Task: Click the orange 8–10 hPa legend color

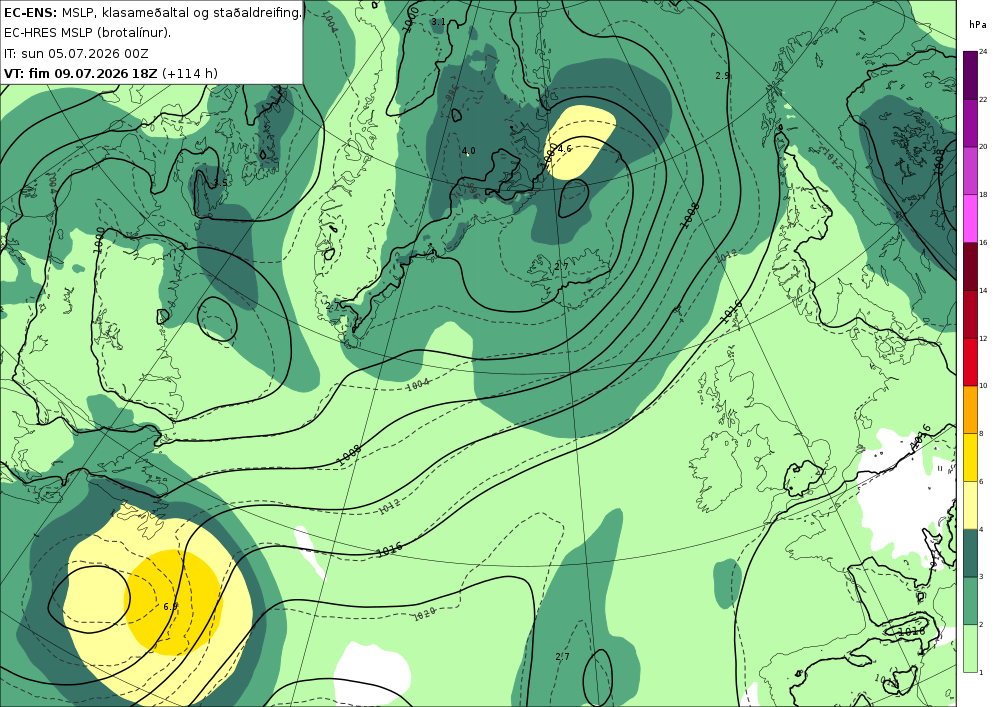Action: coord(970,409)
